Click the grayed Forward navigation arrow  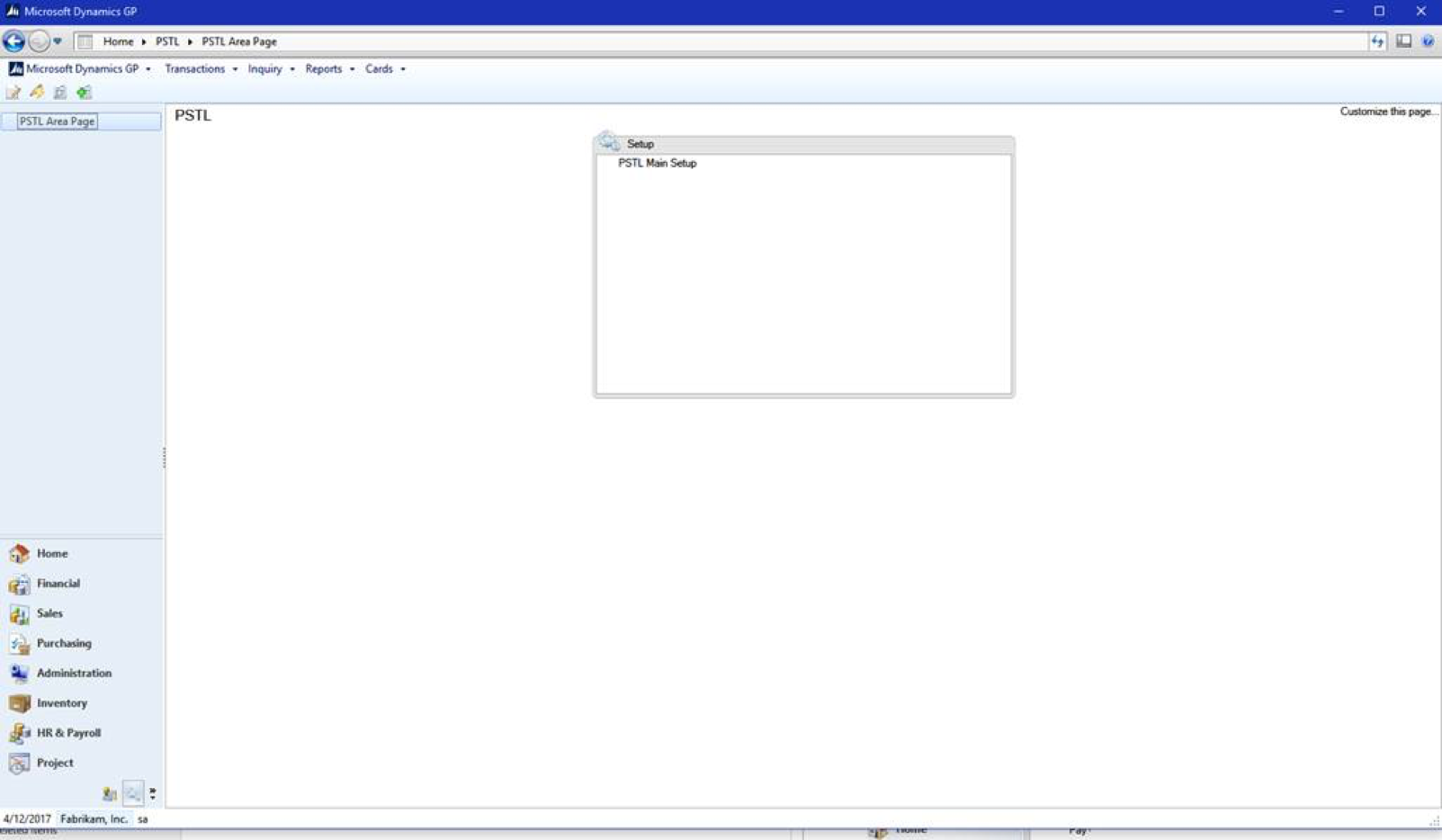click(x=39, y=41)
